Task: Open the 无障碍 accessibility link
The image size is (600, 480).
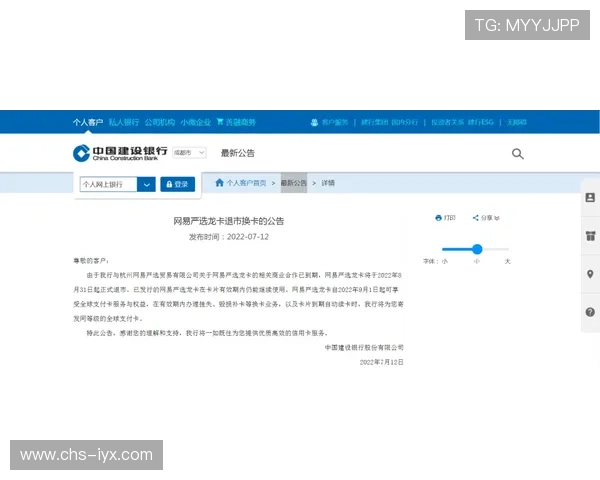Action: 517,122
